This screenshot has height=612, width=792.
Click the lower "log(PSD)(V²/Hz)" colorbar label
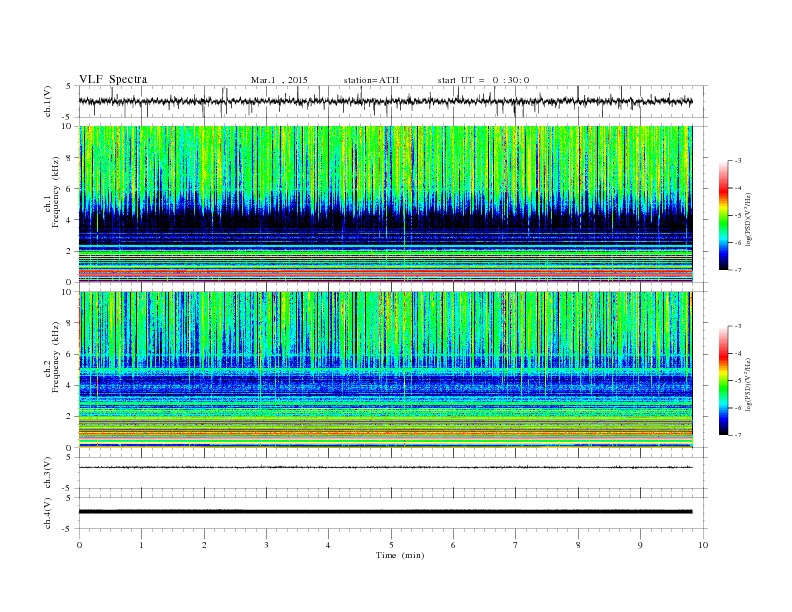(748, 384)
